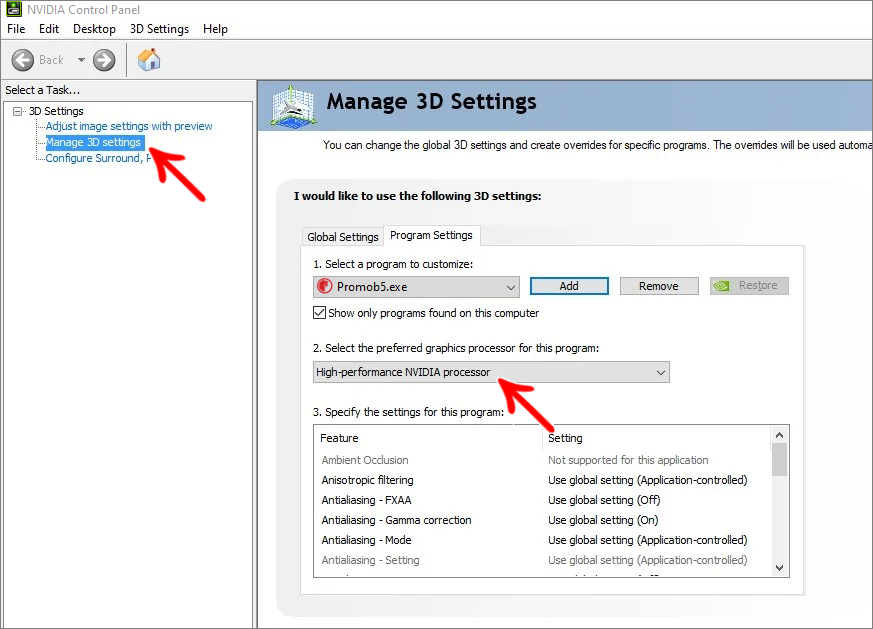This screenshot has width=873, height=629.
Task: Toggle Show only programs found checkbox
Action: 320,313
